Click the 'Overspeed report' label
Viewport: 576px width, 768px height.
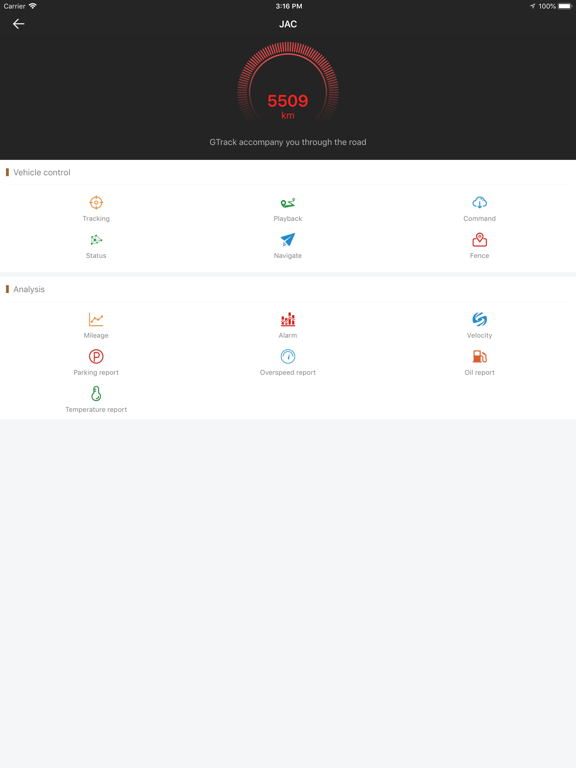point(288,372)
